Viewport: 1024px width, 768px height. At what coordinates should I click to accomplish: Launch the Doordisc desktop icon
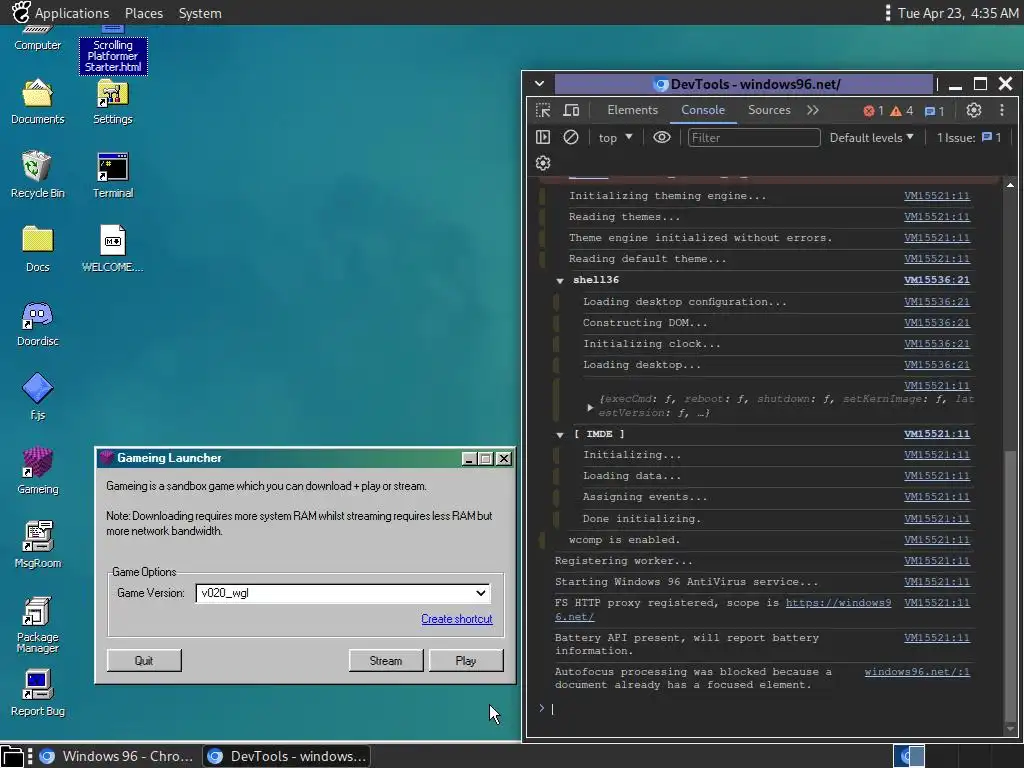click(x=37, y=323)
